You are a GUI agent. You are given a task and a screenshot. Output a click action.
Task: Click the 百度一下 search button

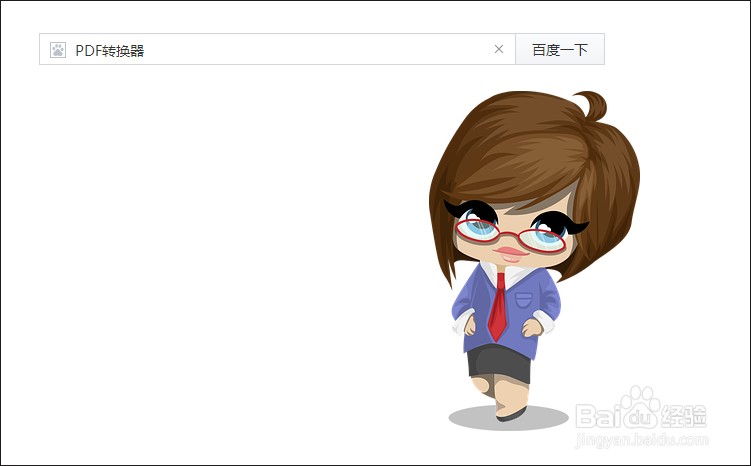tap(560, 49)
